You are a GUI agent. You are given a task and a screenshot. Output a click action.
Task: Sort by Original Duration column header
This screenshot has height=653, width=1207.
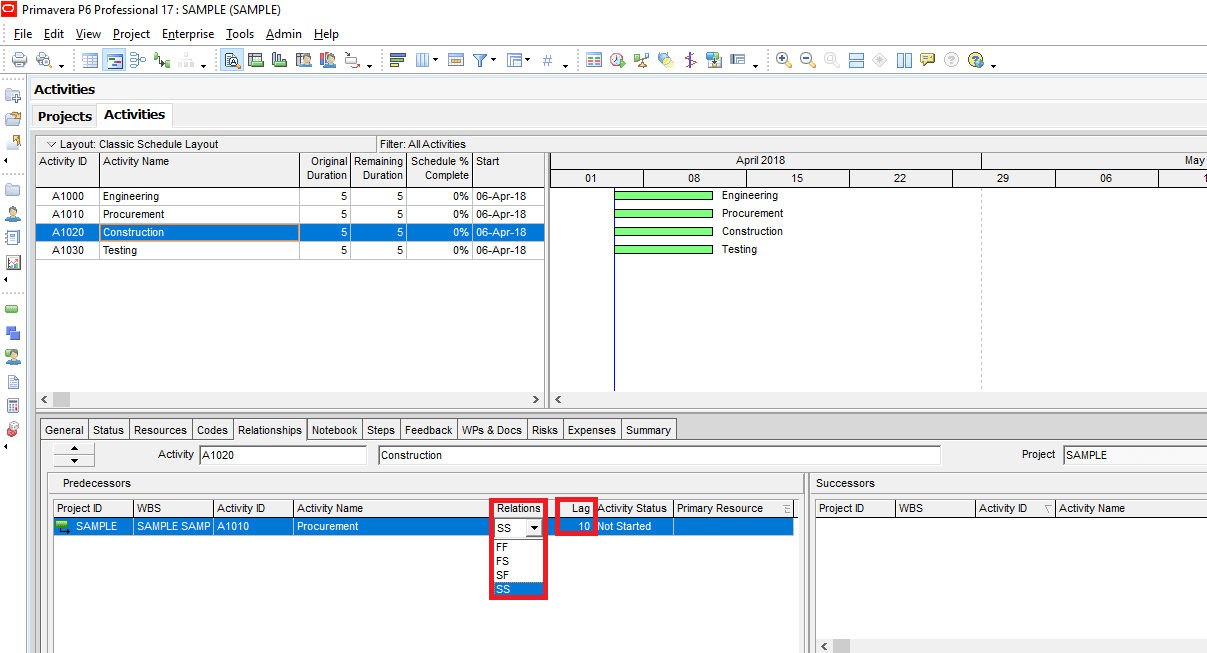click(x=325, y=168)
